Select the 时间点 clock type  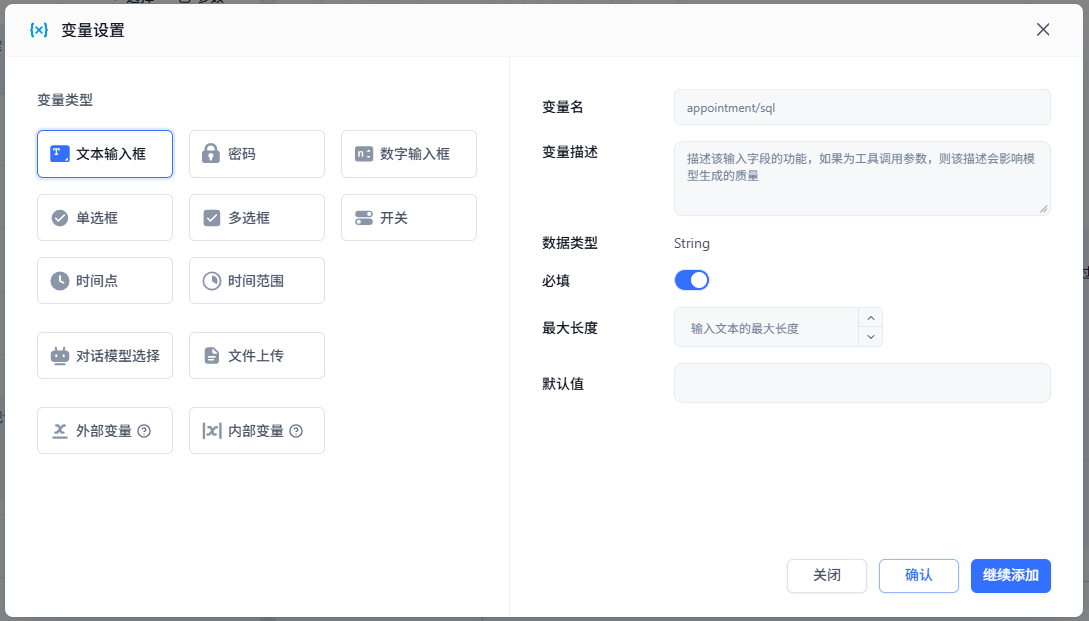point(105,281)
